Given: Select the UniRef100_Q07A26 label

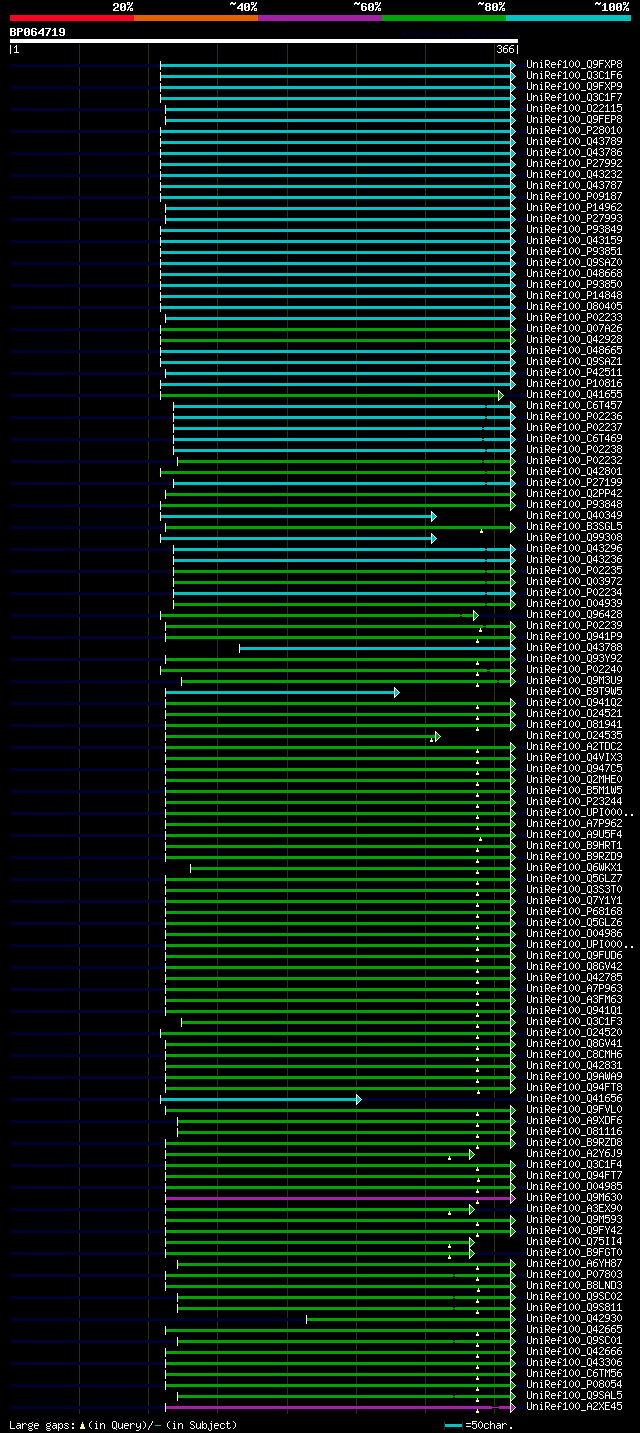Looking at the screenshot, I should 574,329.
